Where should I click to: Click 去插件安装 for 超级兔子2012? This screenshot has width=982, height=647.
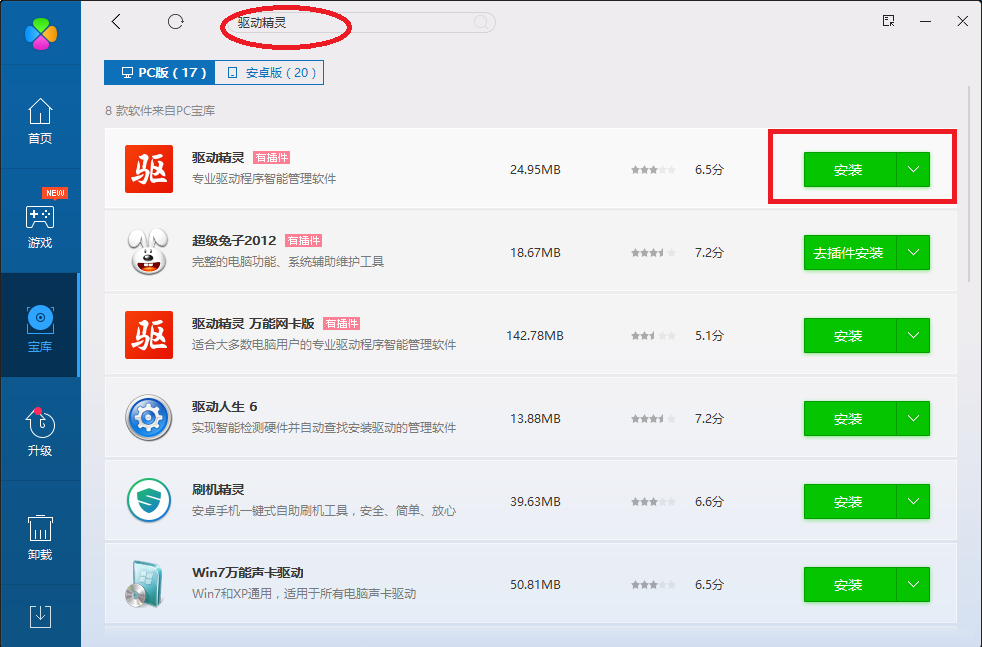click(x=850, y=252)
